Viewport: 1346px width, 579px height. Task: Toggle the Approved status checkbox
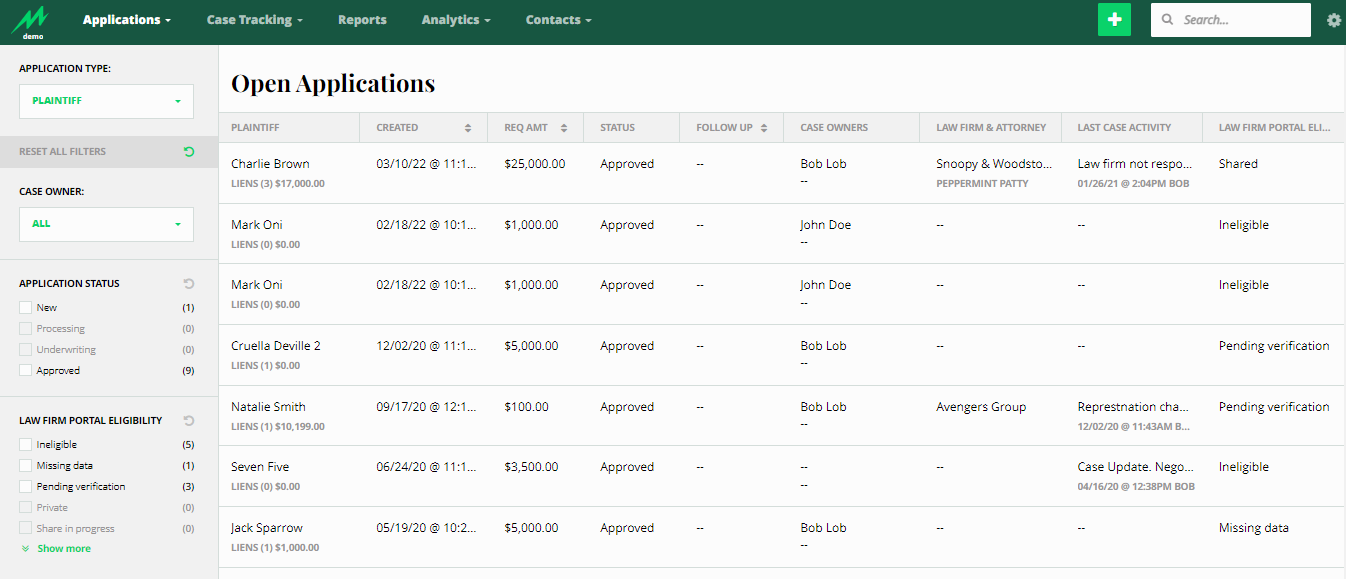(x=26, y=371)
